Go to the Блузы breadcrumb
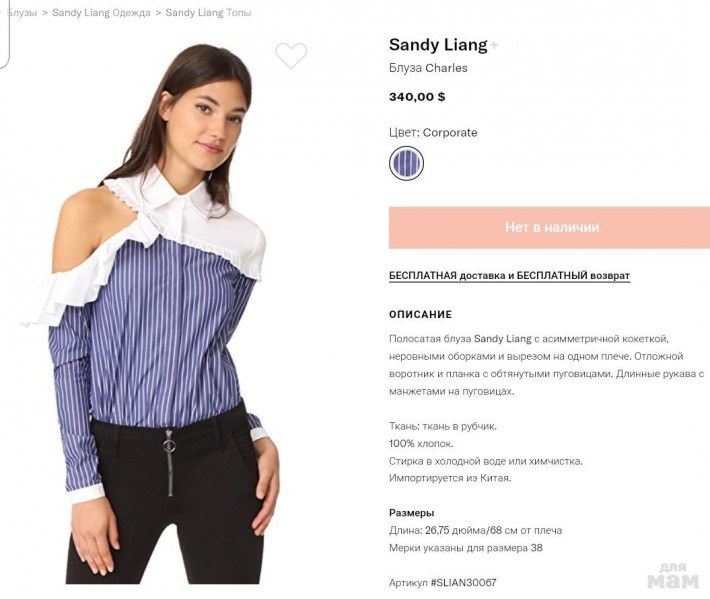Viewport: 710px width, 599px height. pos(22,13)
